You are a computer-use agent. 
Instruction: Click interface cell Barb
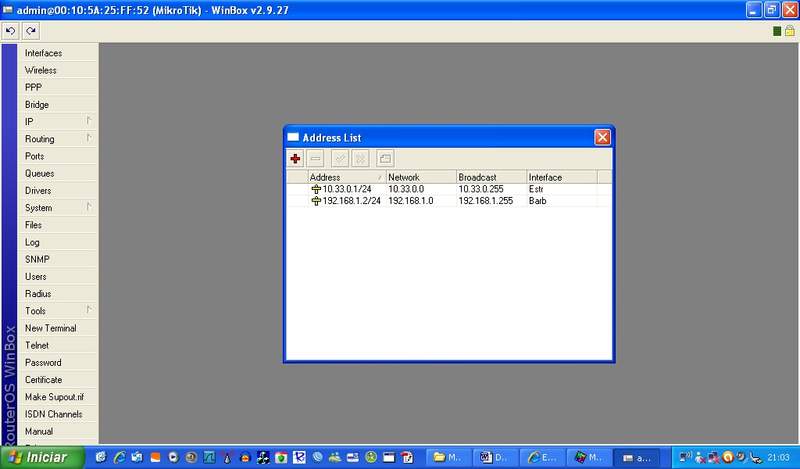(x=538, y=201)
